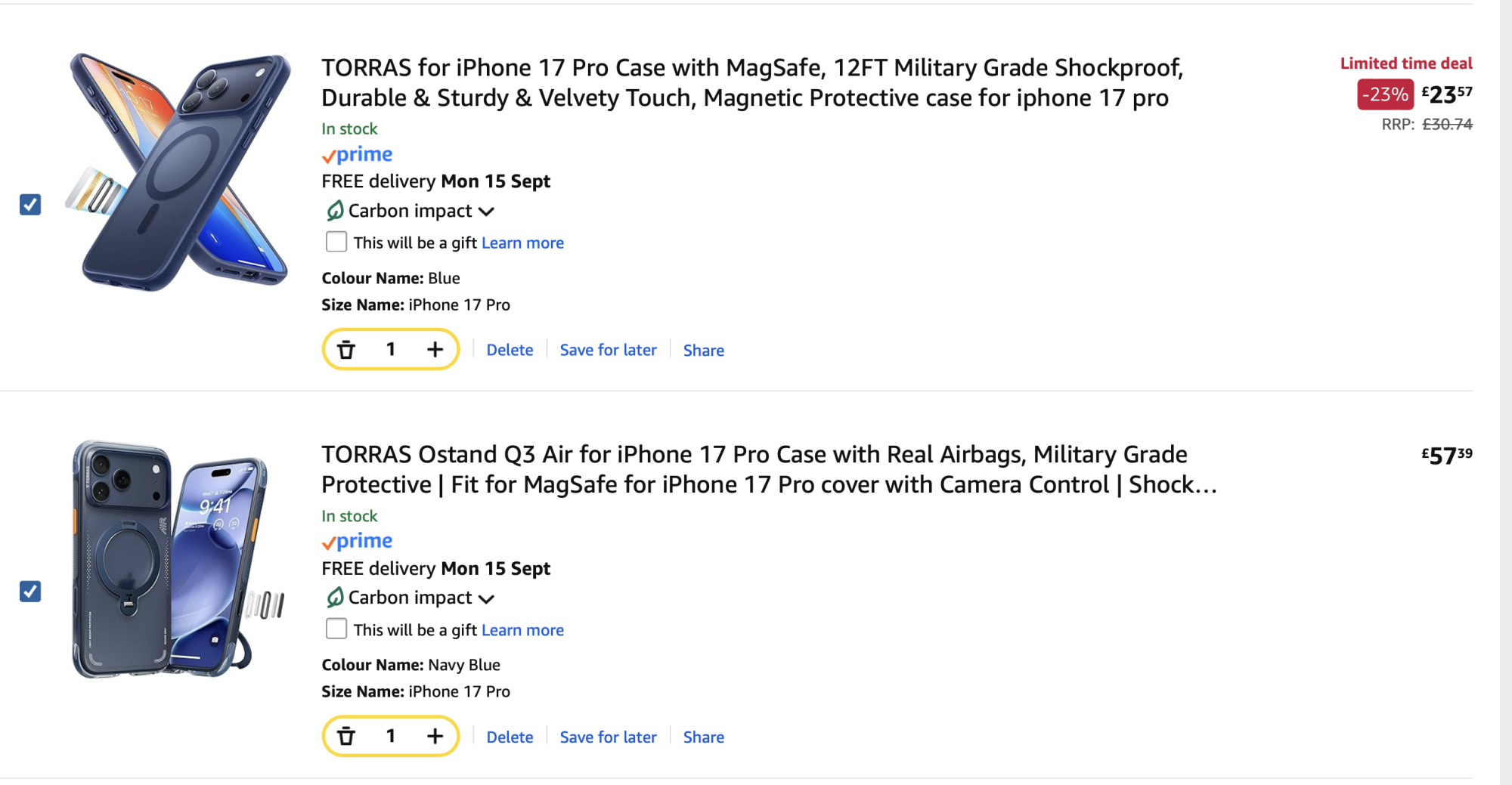The width and height of the screenshot is (1512, 785).
Task: Click leaf icon beside second Carbon impact
Action: (335, 598)
